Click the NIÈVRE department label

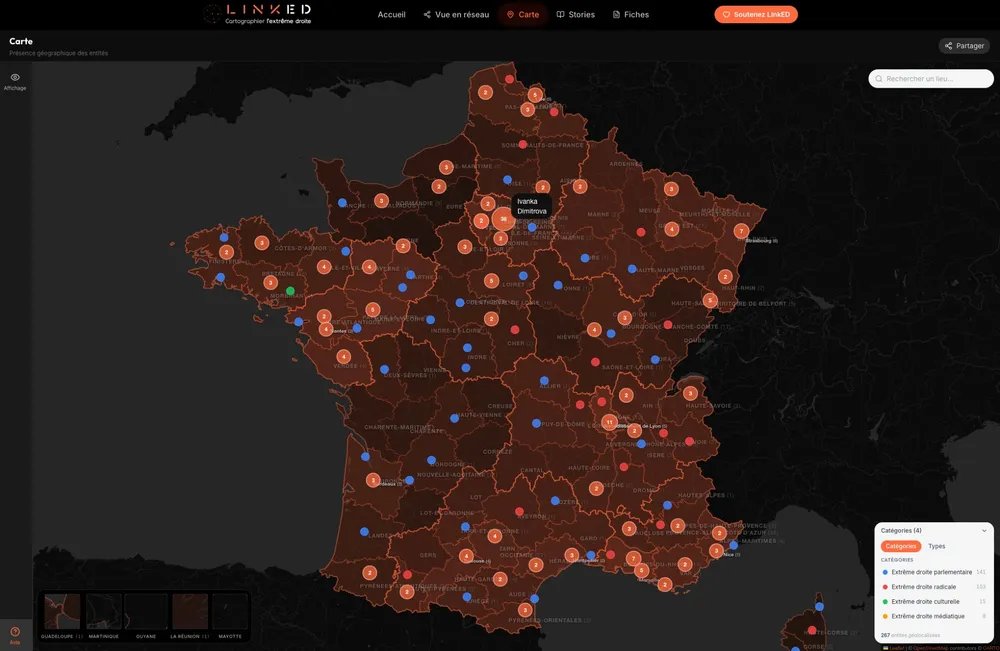[568, 337]
